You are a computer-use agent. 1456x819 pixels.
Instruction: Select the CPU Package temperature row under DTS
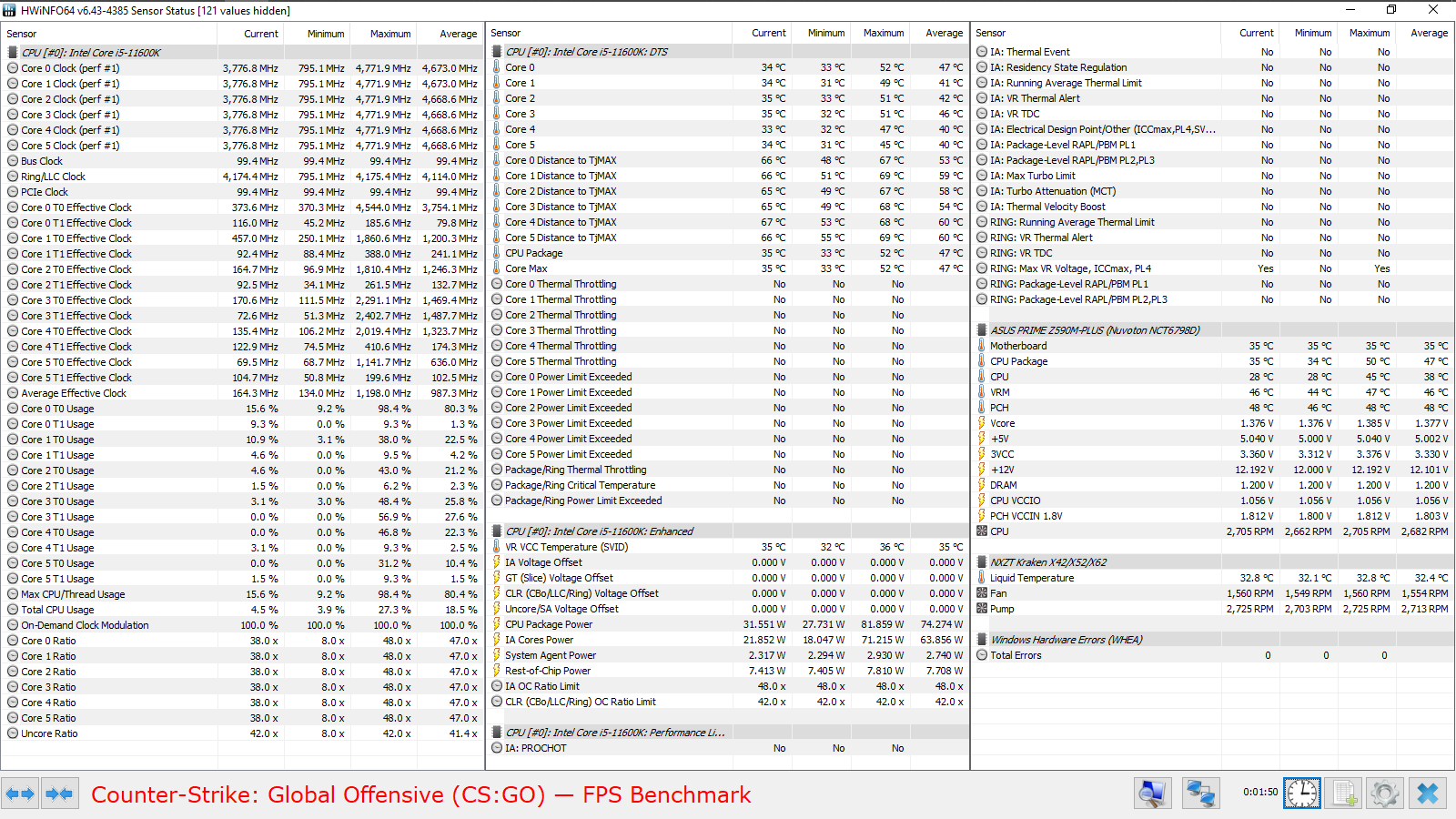click(x=728, y=253)
